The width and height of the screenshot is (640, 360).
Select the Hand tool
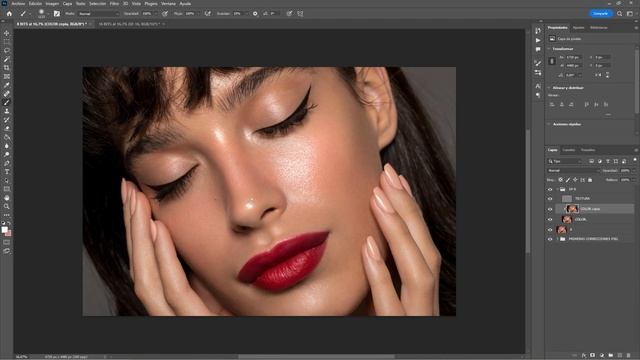[x=7, y=198]
